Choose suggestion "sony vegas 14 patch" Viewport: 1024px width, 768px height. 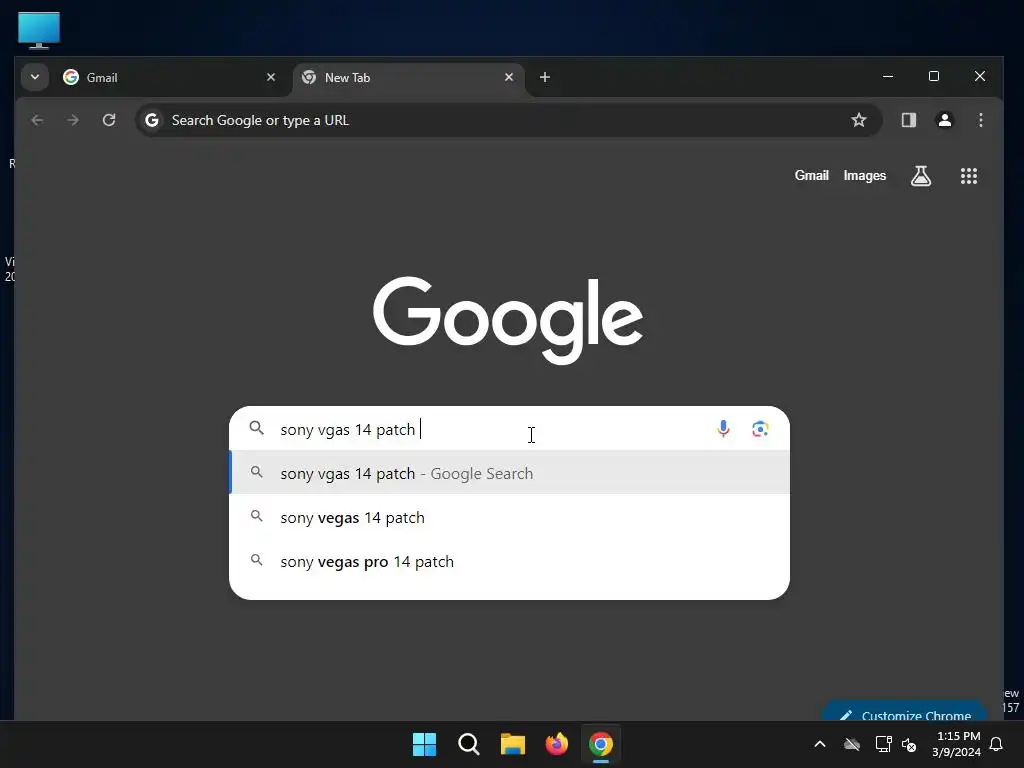(x=509, y=517)
